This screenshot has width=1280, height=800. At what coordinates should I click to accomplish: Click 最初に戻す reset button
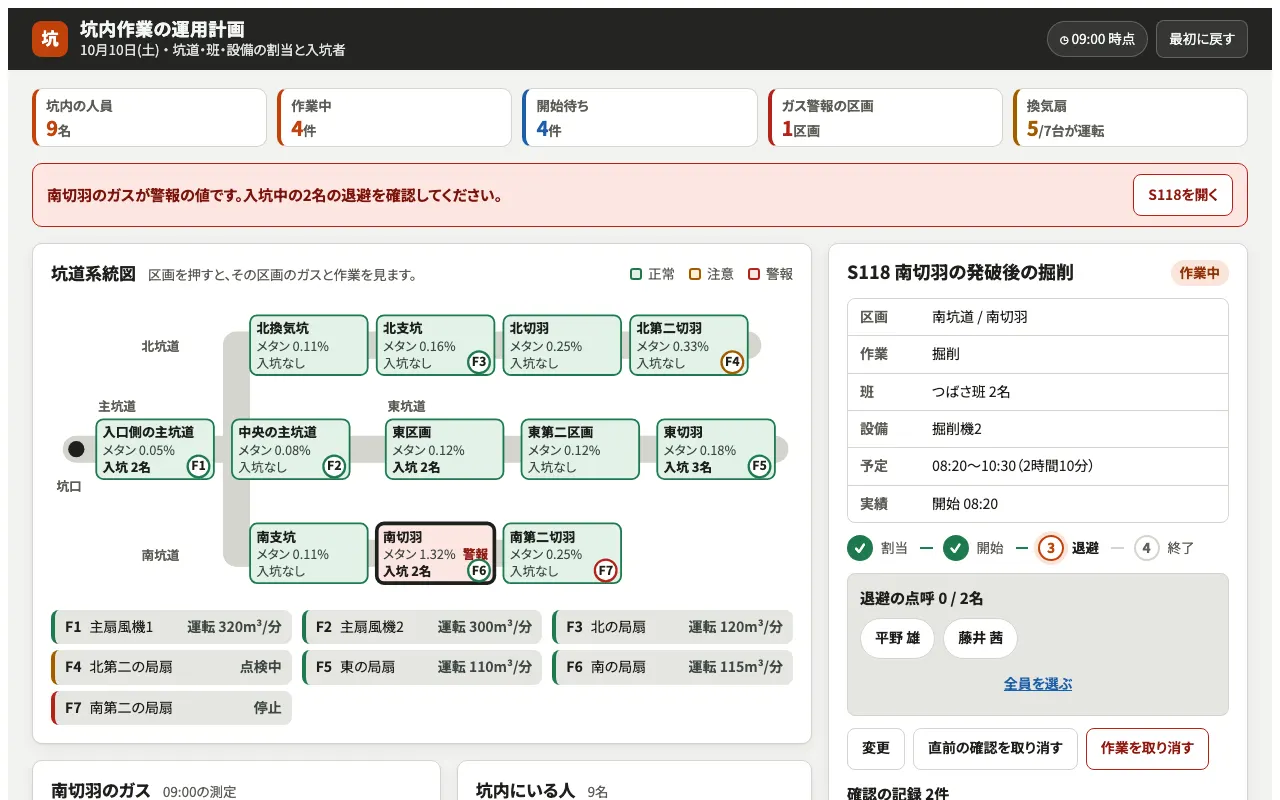coord(1201,39)
